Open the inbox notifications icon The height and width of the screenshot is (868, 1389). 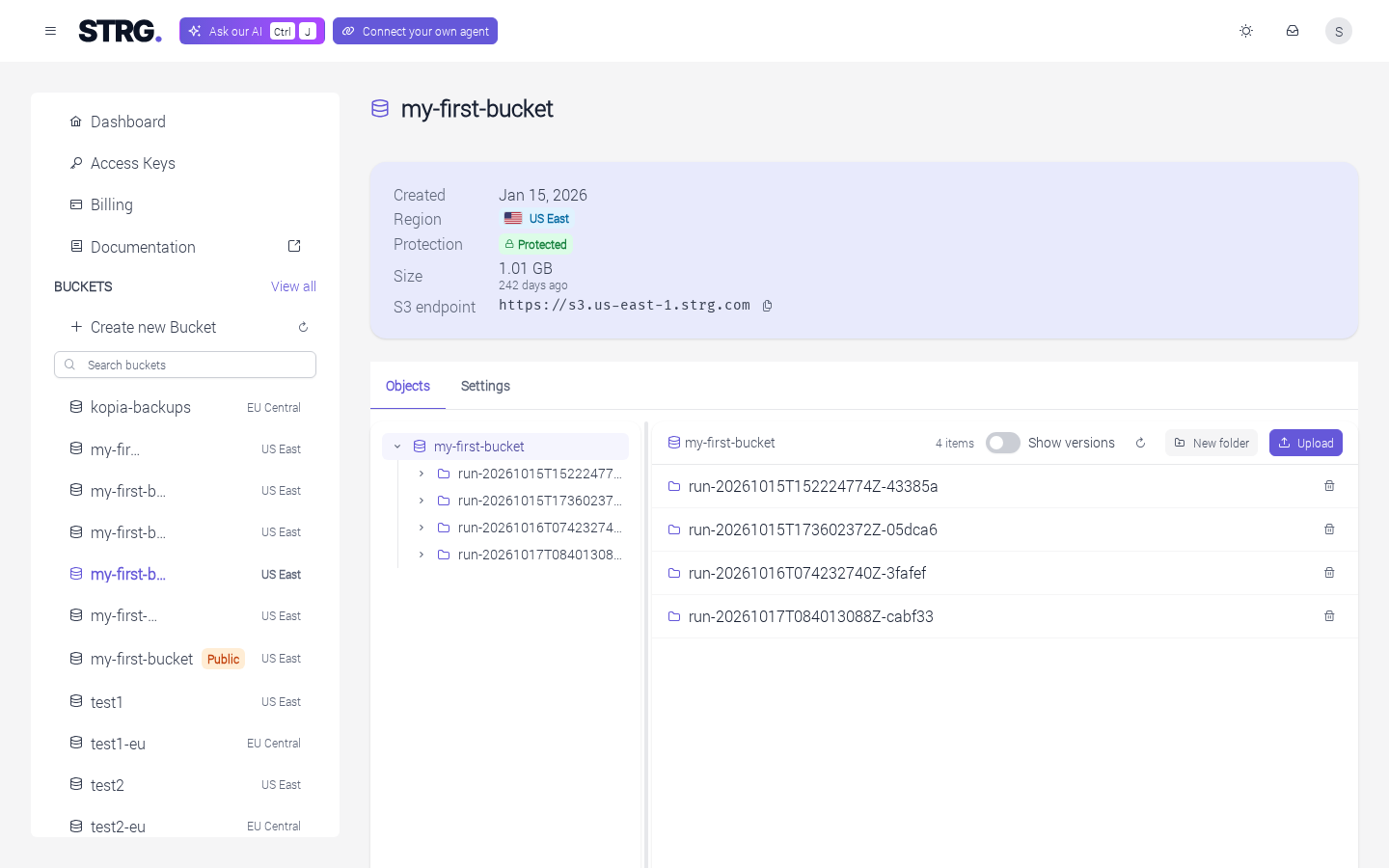1293,31
